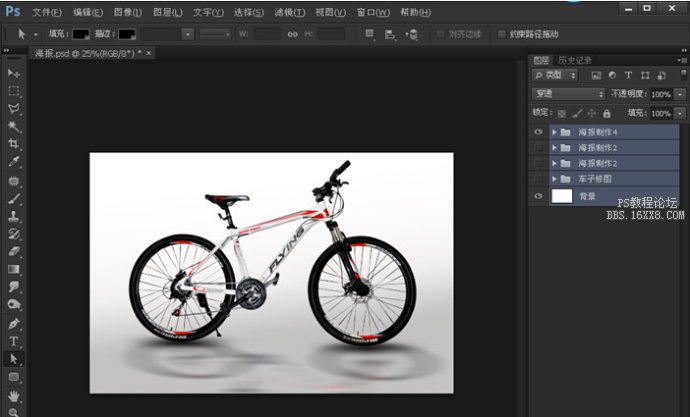Select the Rounded Rectangle shape tool
690x417 pixels.
pos(14,377)
